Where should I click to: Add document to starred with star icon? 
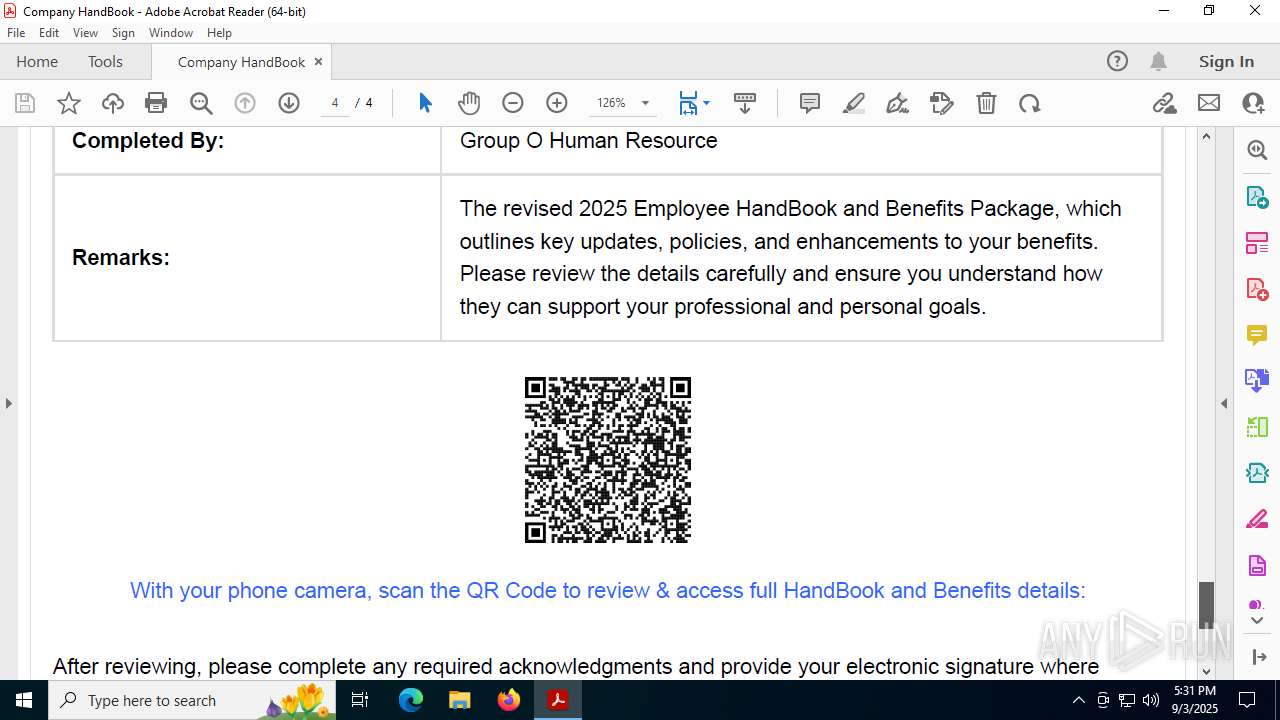pos(69,103)
